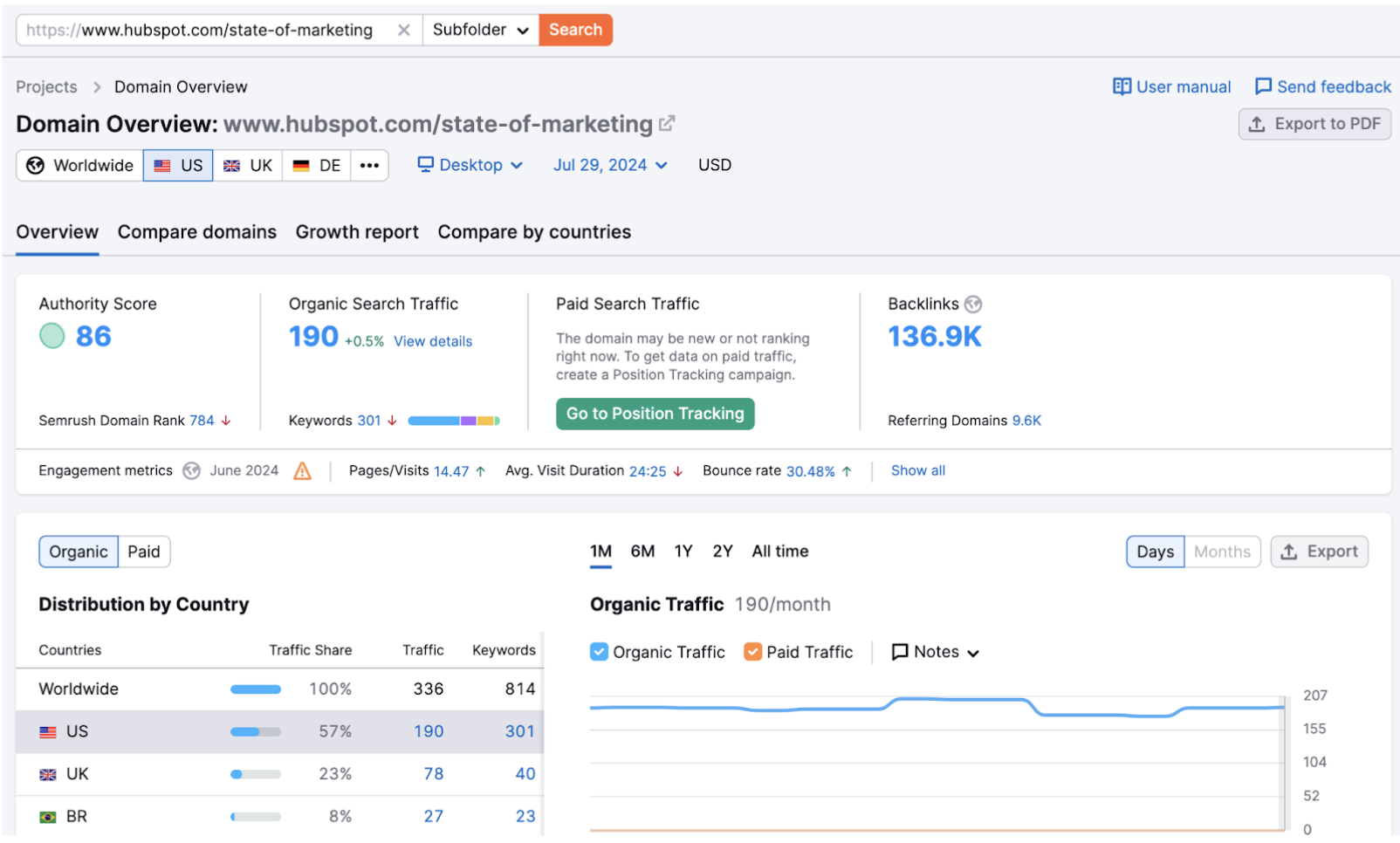Click the Pages/Visits up arrow
The image size is (1400, 843).
480,471
